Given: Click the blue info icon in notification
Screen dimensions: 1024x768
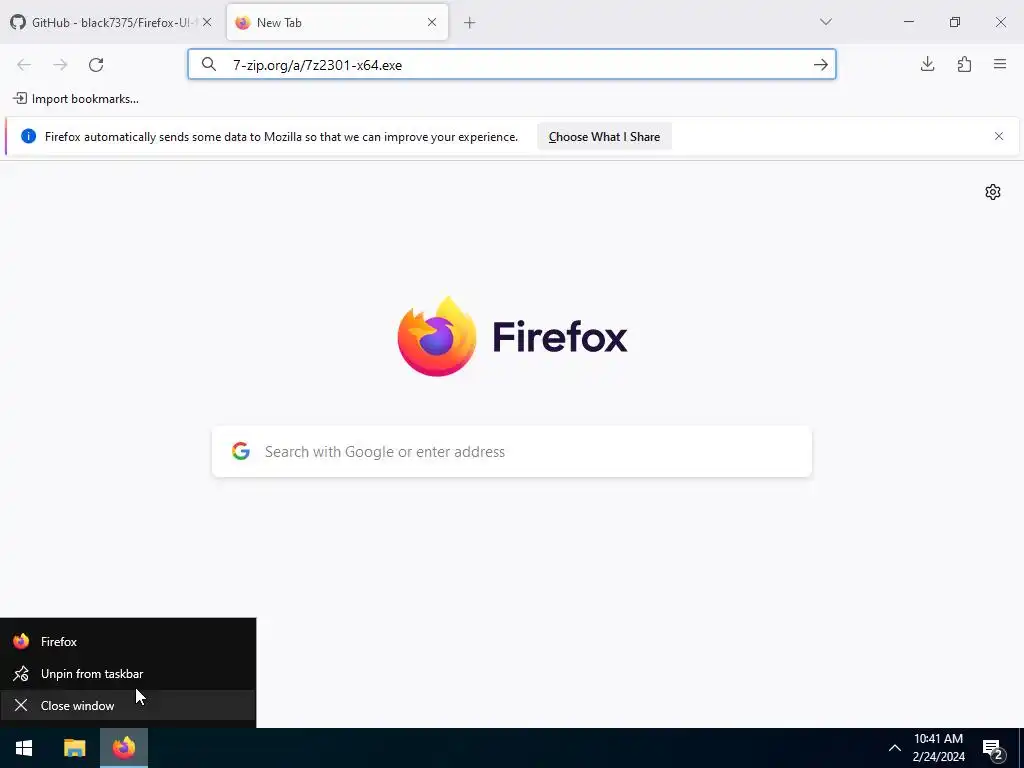Looking at the screenshot, I should click(x=28, y=136).
